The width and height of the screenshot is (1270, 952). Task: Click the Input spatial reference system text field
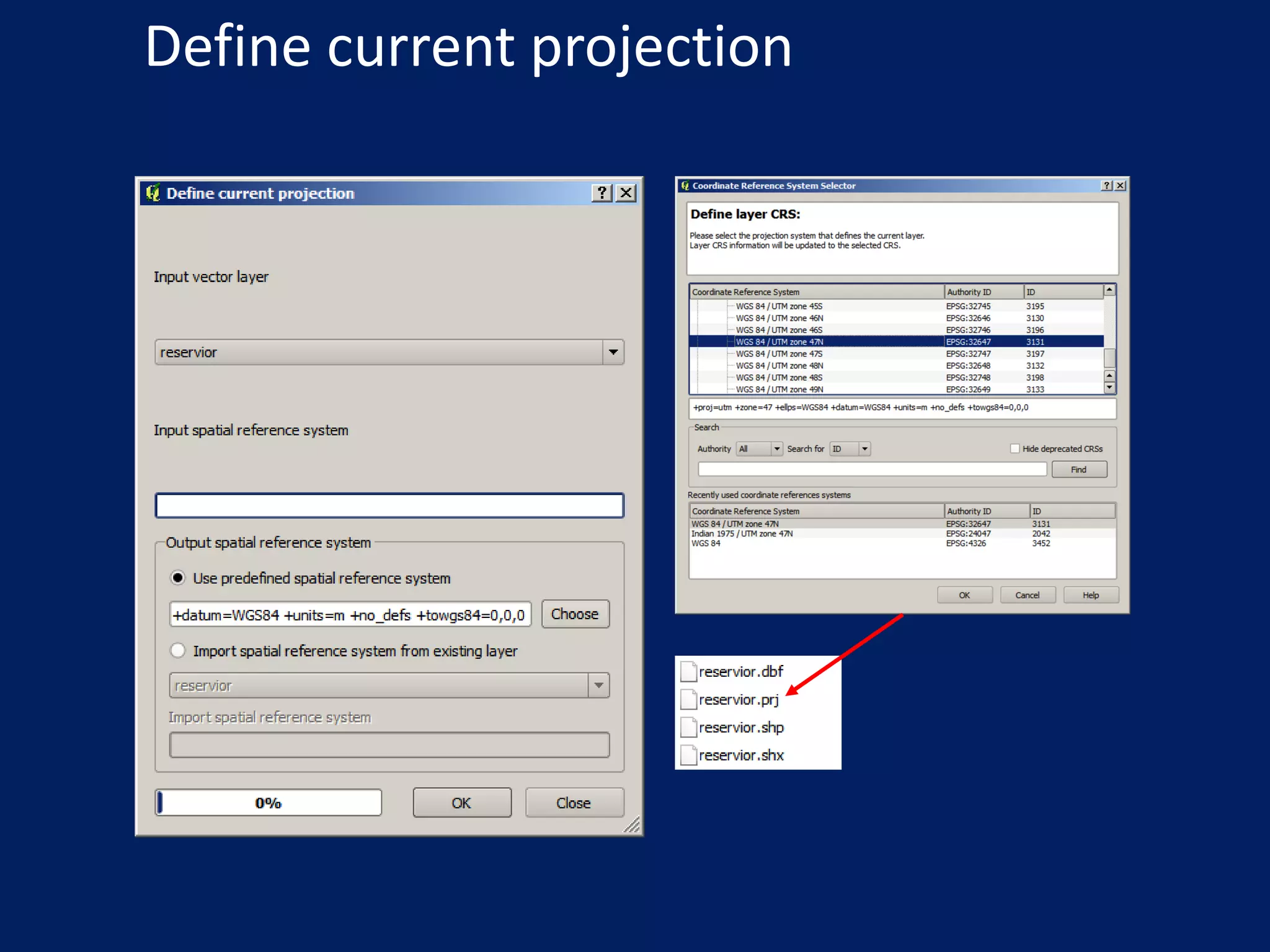pyautogui.click(x=389, y=506)
